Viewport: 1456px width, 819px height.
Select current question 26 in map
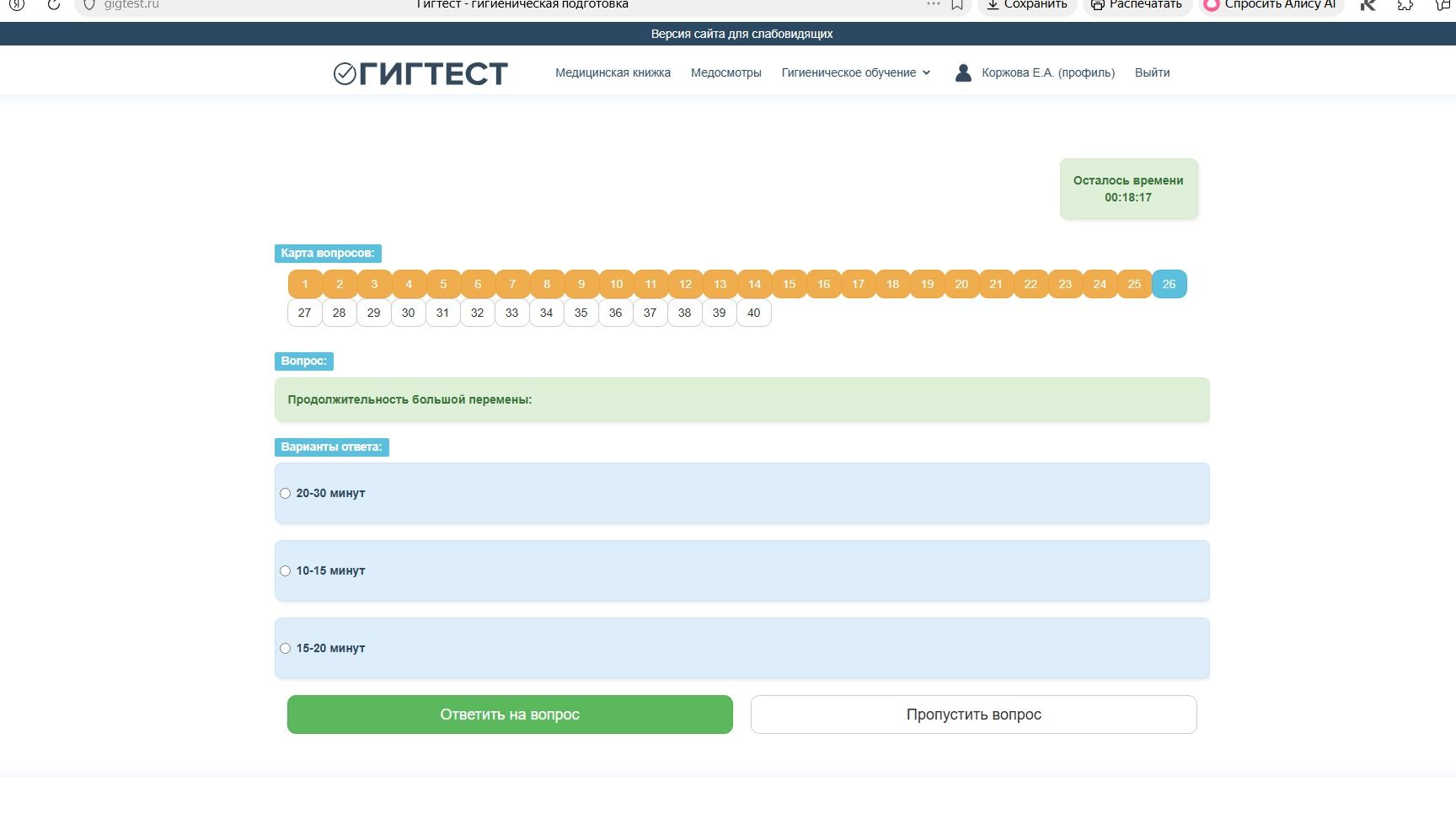1169,284
